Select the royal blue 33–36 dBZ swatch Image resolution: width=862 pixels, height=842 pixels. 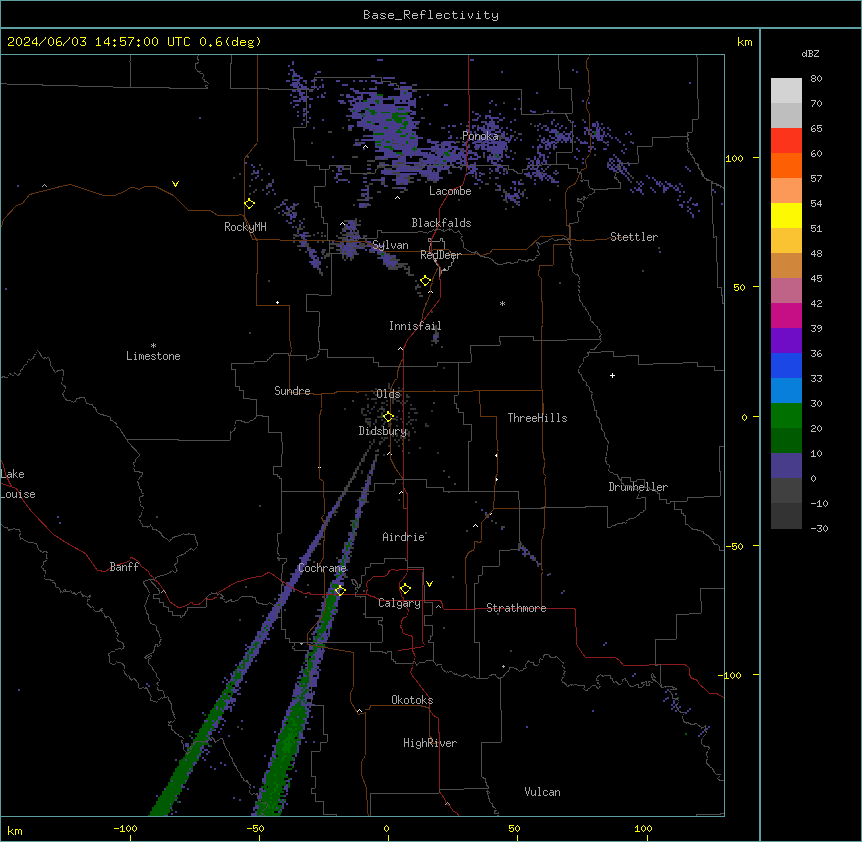point(786,365)
